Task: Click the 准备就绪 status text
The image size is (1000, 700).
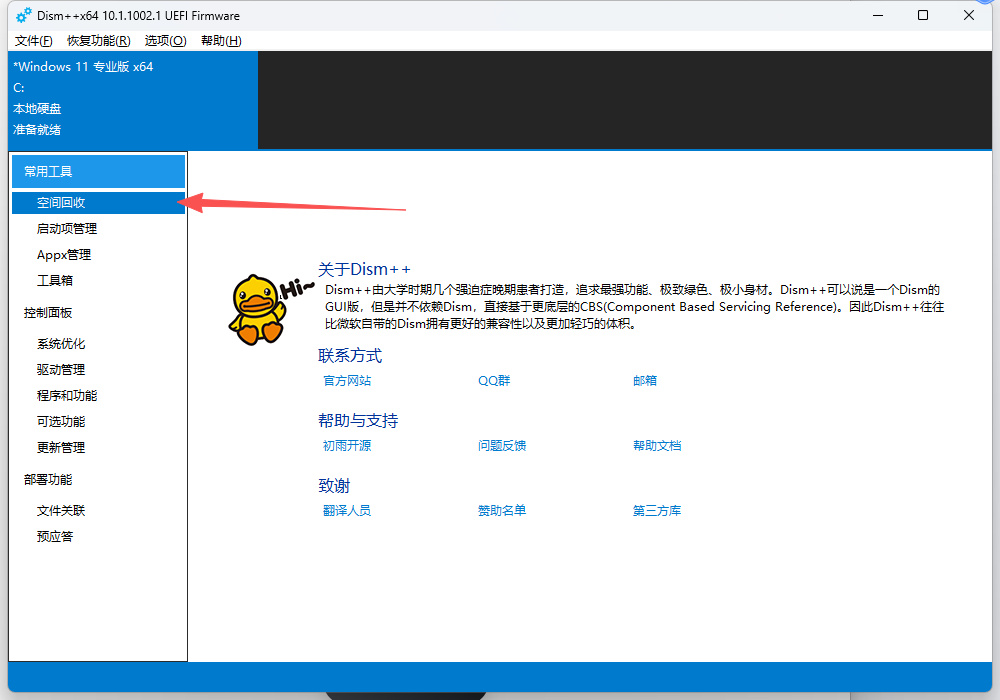Action: (x=37, y=130)
